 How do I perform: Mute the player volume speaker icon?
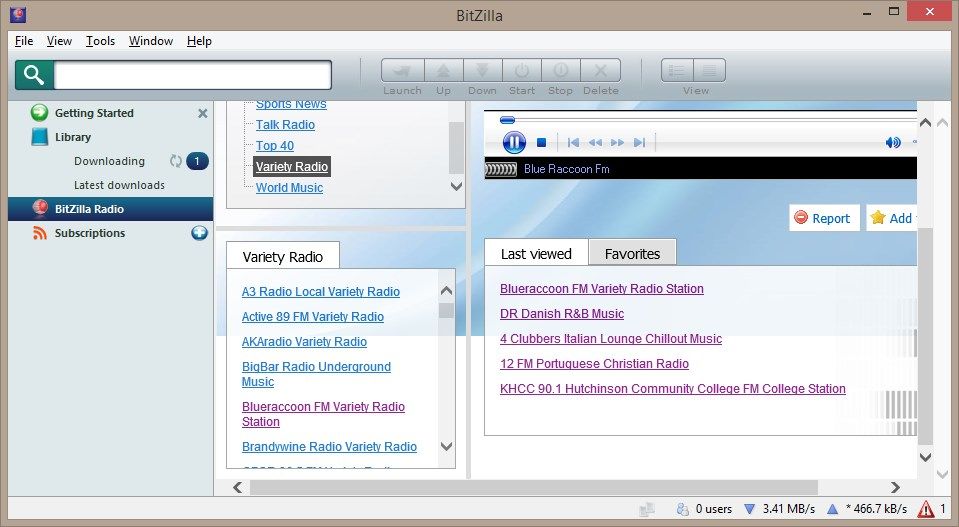click(893, 142)
